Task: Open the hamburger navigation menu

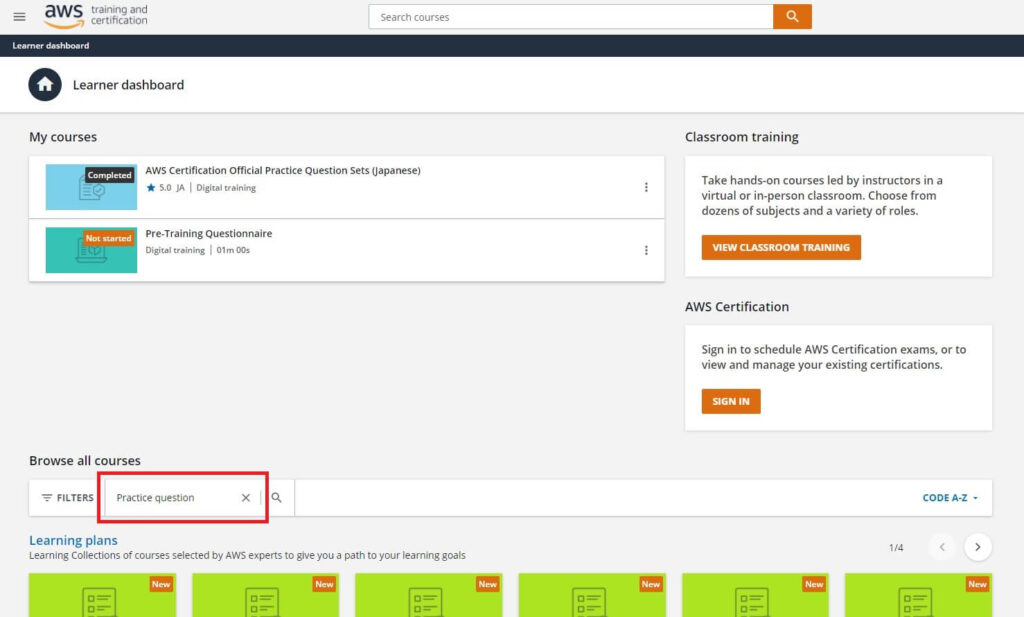Action: [19, 17]
